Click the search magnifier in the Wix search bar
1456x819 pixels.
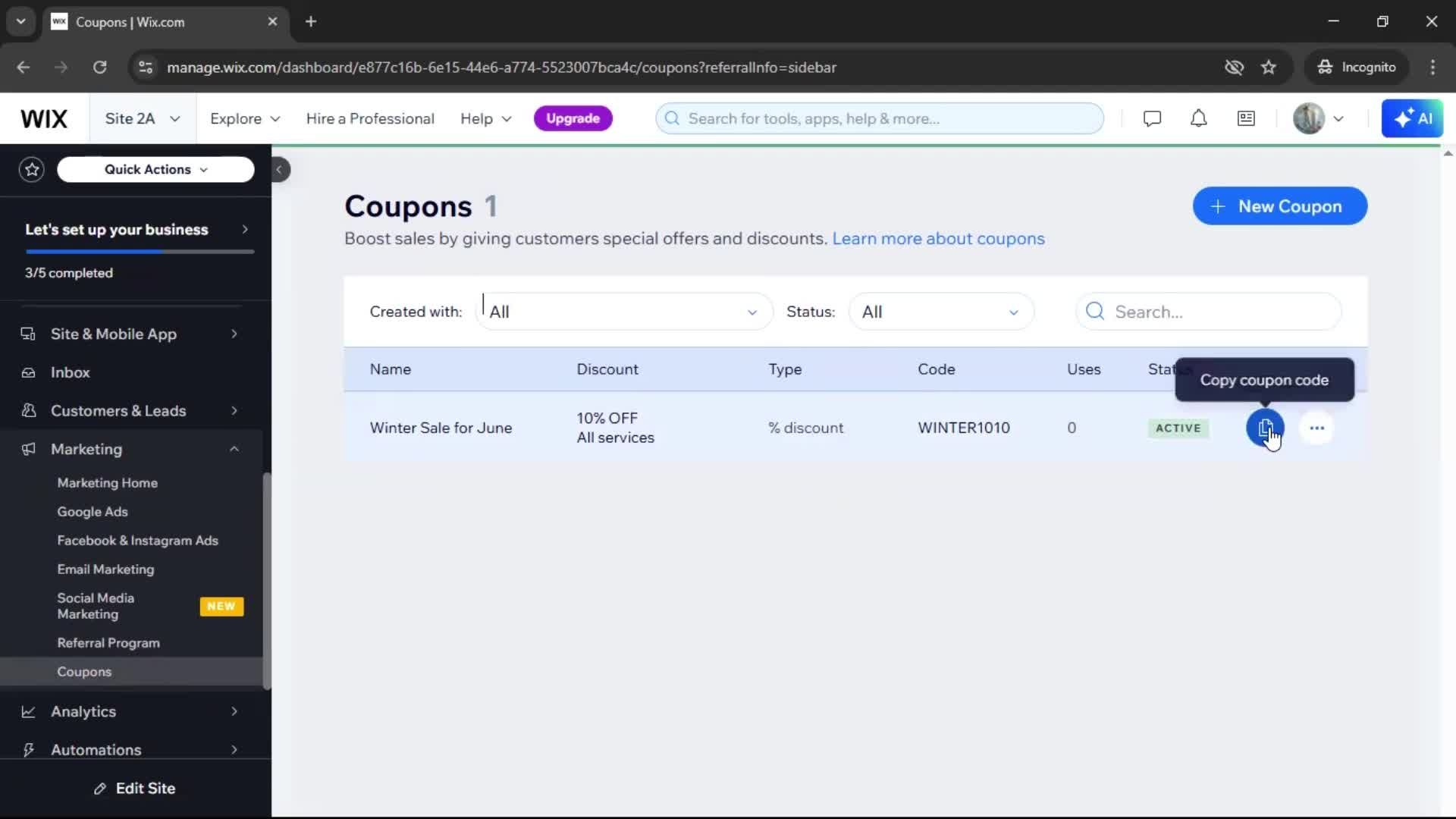[672, 118]
